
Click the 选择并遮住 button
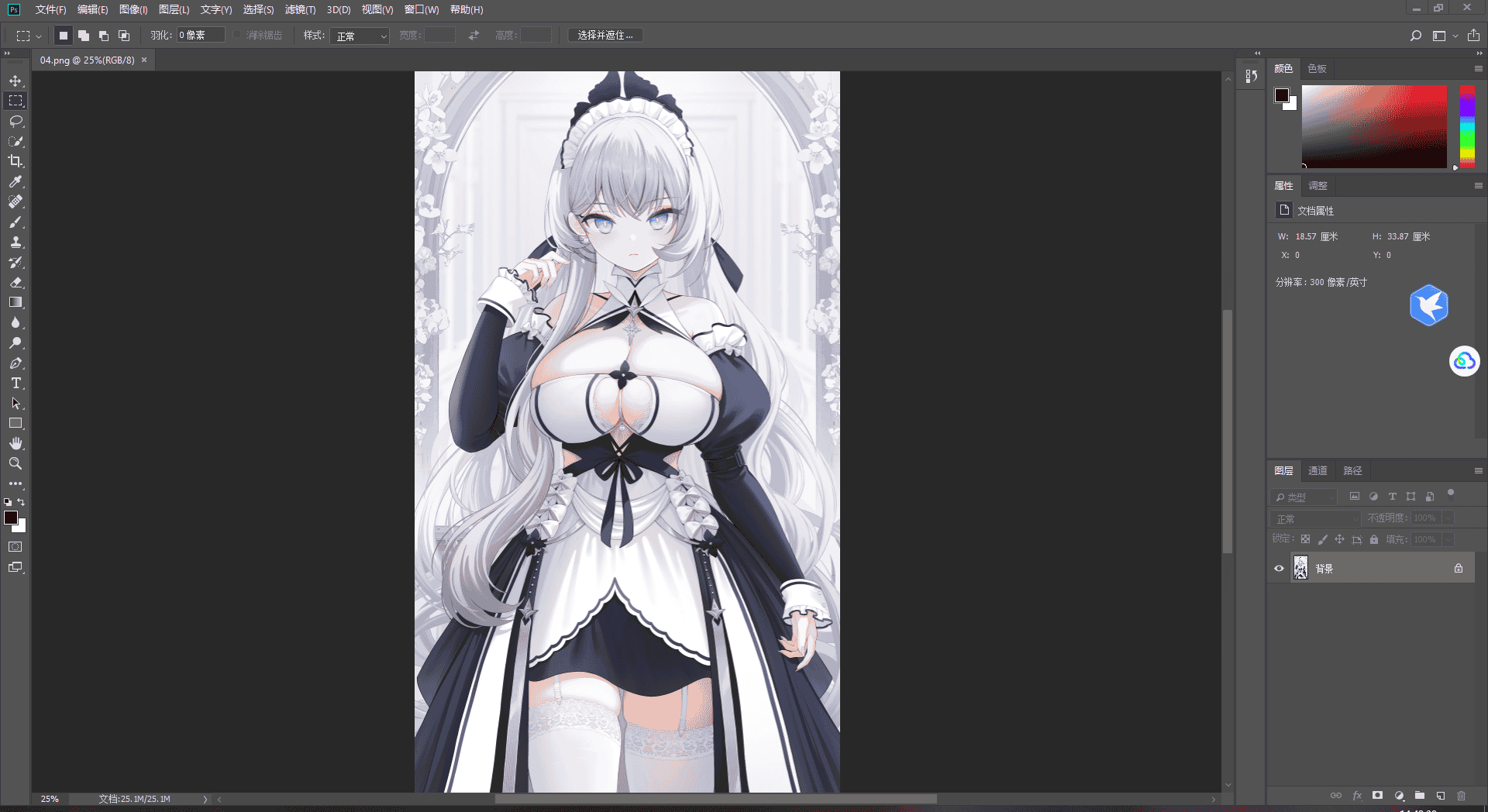tap(605, 36)
